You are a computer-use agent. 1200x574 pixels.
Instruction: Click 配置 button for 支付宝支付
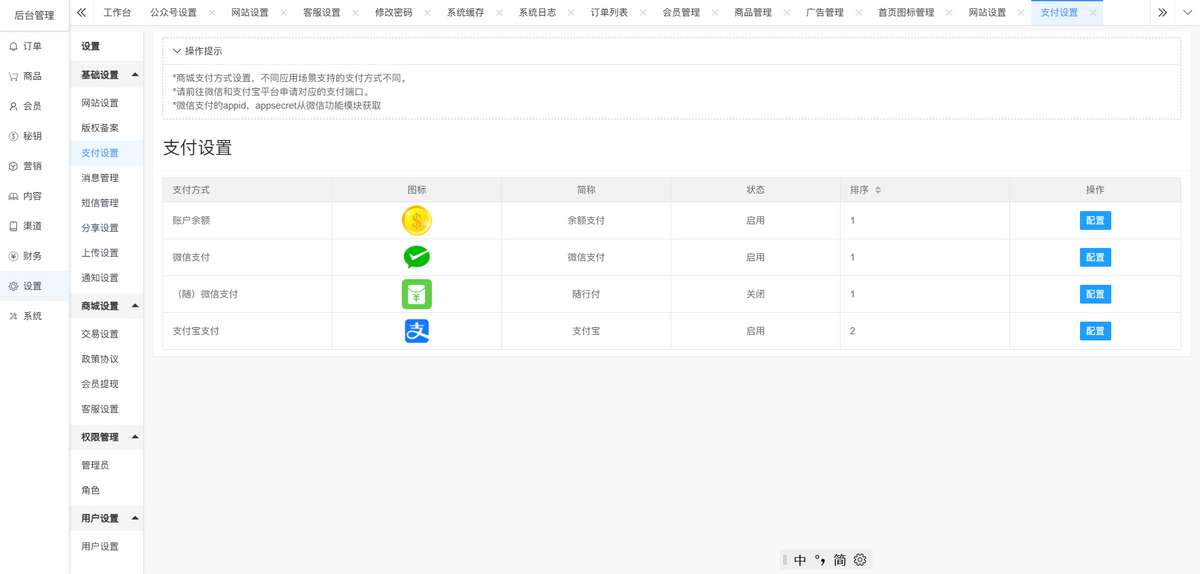1095,331
